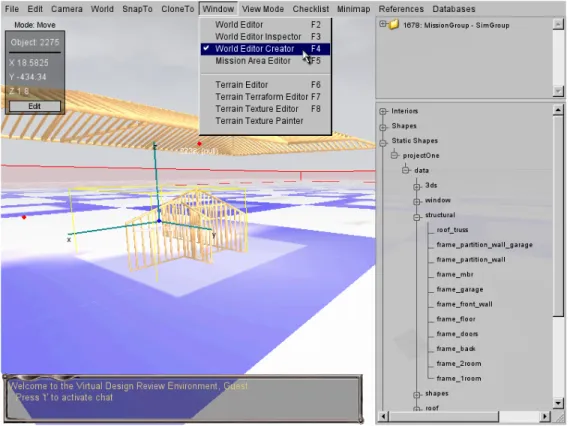
Task: Open the SnapTo menu
Action: pos(137,9)
